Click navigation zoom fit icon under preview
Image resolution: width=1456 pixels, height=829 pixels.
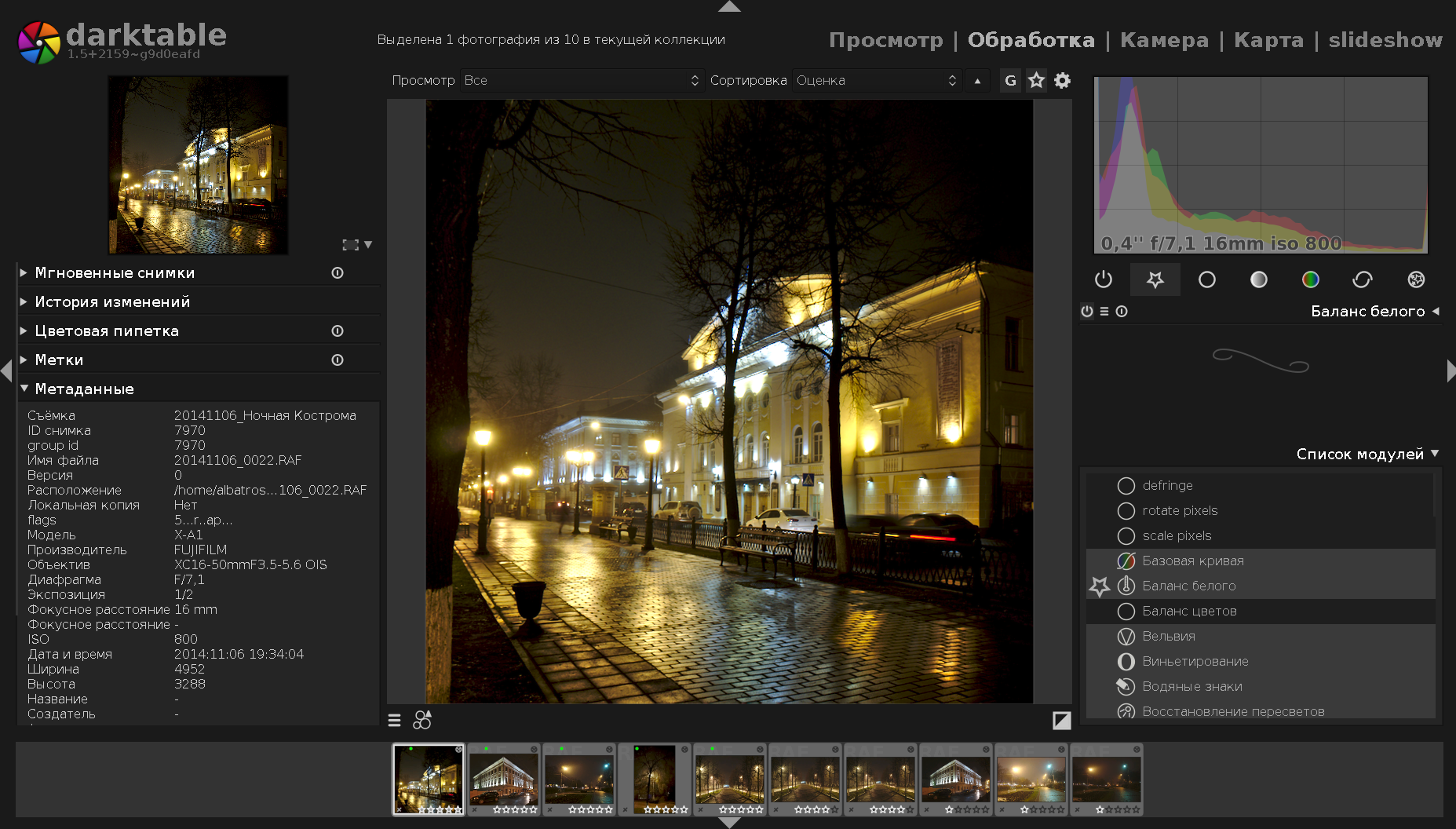click(x=350, y=245)
